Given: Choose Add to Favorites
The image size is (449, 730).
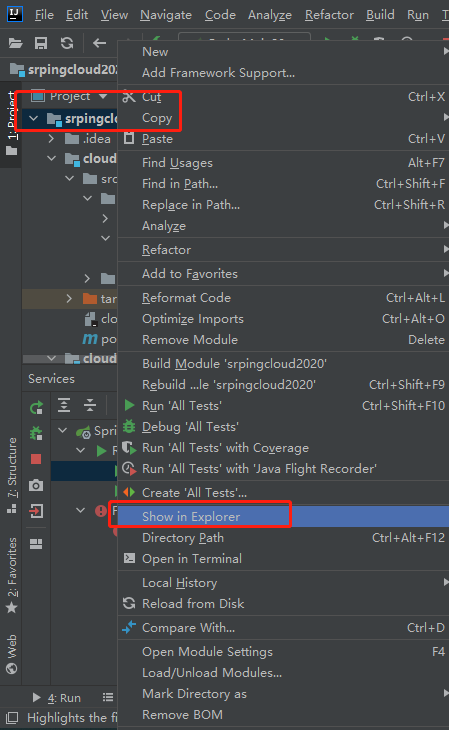Looking at the screenshot, I should [283, 274].
